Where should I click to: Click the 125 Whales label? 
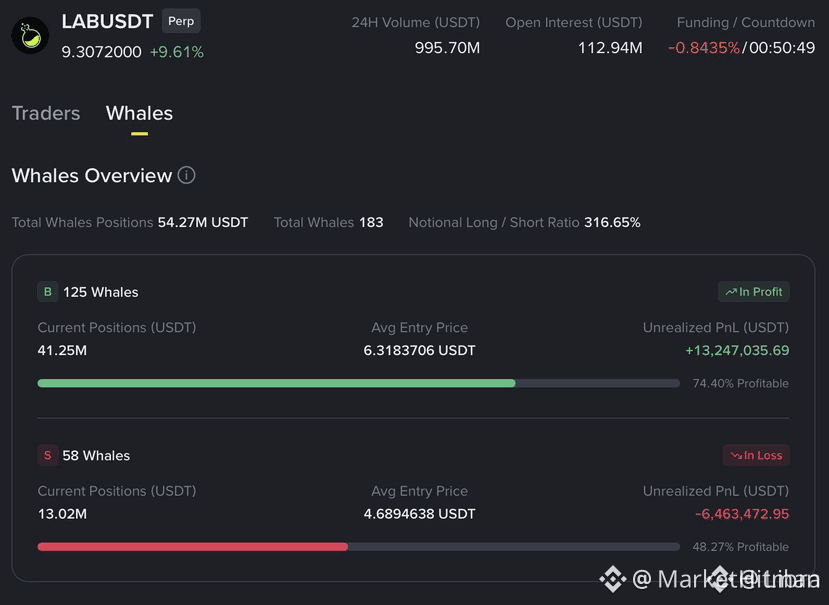(100, 292)
